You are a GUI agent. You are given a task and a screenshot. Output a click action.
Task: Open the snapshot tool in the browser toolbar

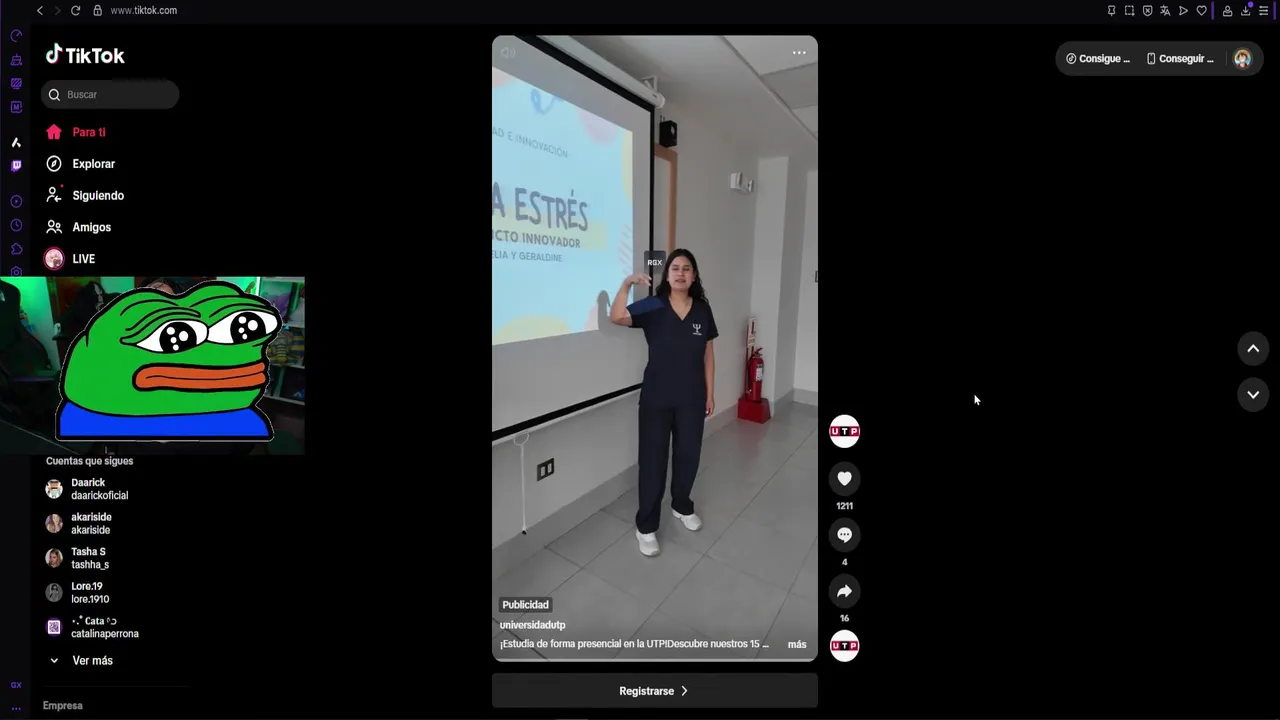1129,10
